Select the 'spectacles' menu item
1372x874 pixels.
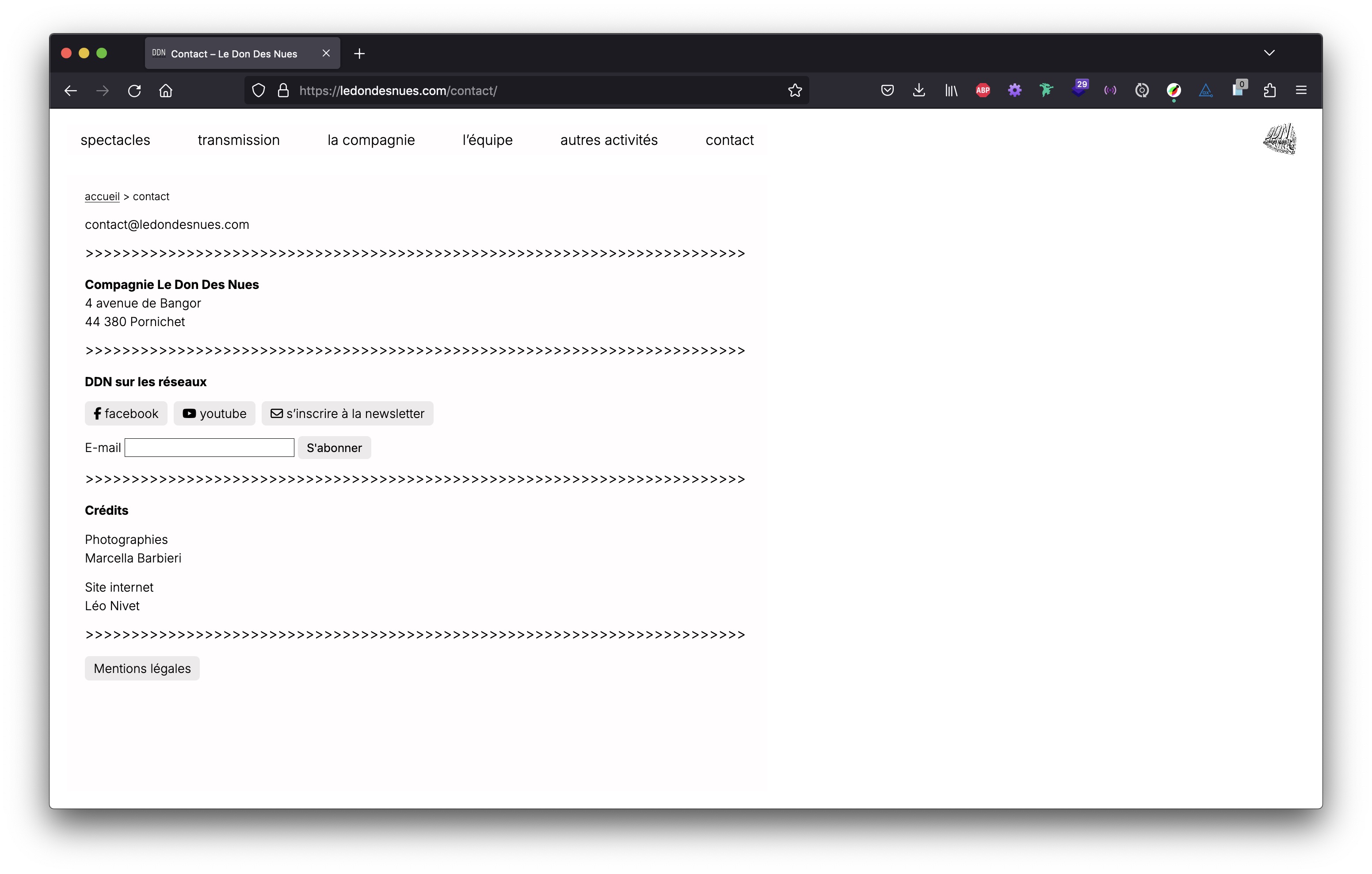click(x=115, y=140)
